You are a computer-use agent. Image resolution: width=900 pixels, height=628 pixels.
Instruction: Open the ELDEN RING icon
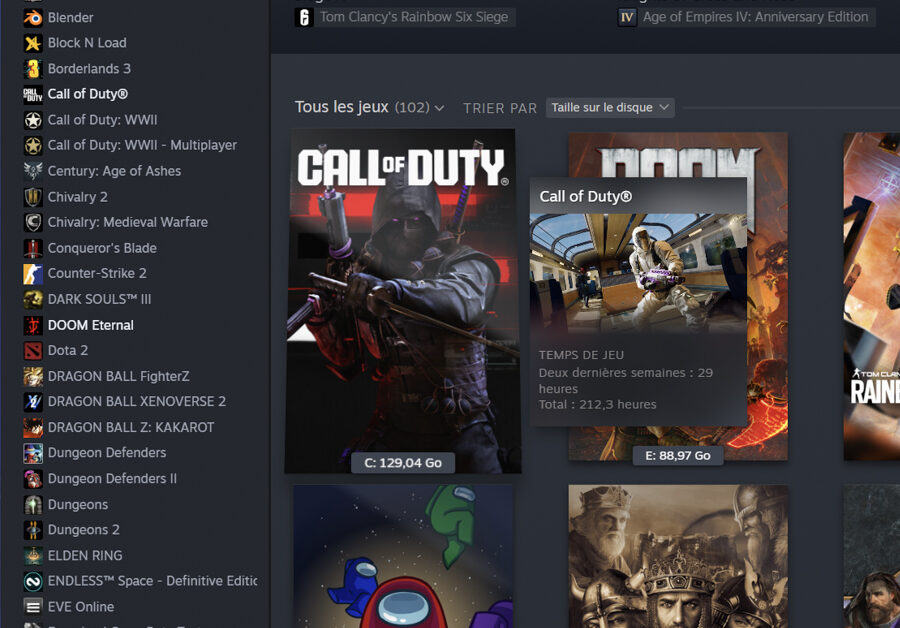point(33,556)
